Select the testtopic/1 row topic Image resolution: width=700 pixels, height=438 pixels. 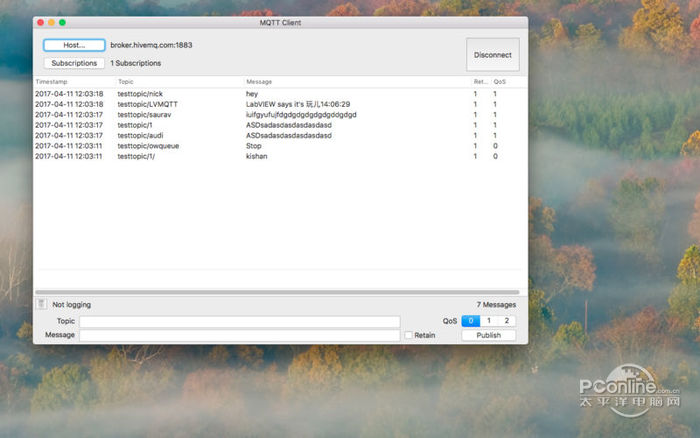coord(135,125)
